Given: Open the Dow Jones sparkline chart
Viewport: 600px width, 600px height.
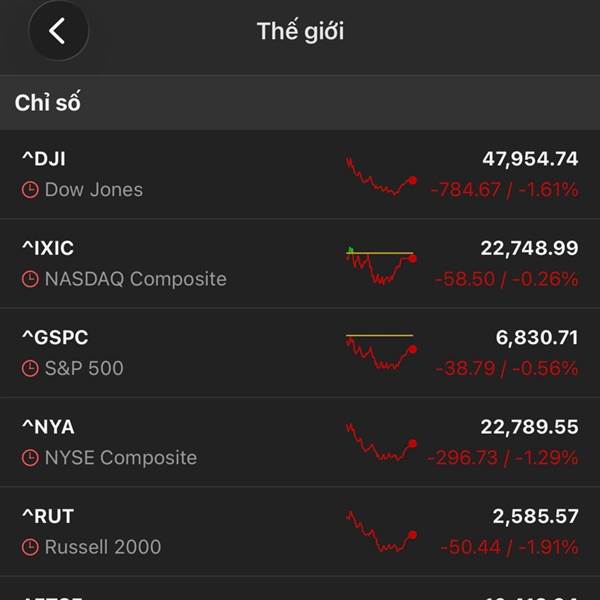Looking at the screenshot, I should pos(381,175).
